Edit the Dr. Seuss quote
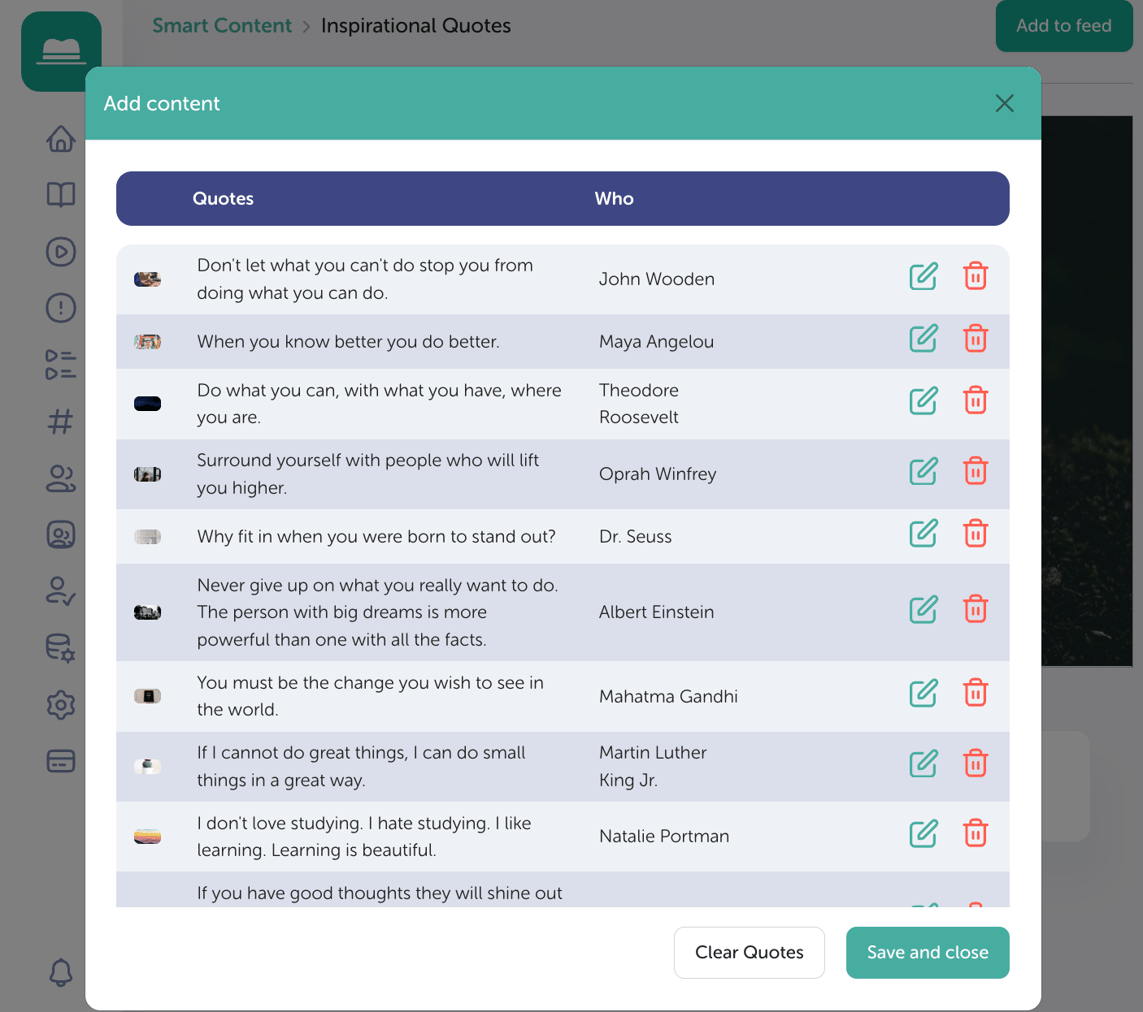 pos(923,534)
